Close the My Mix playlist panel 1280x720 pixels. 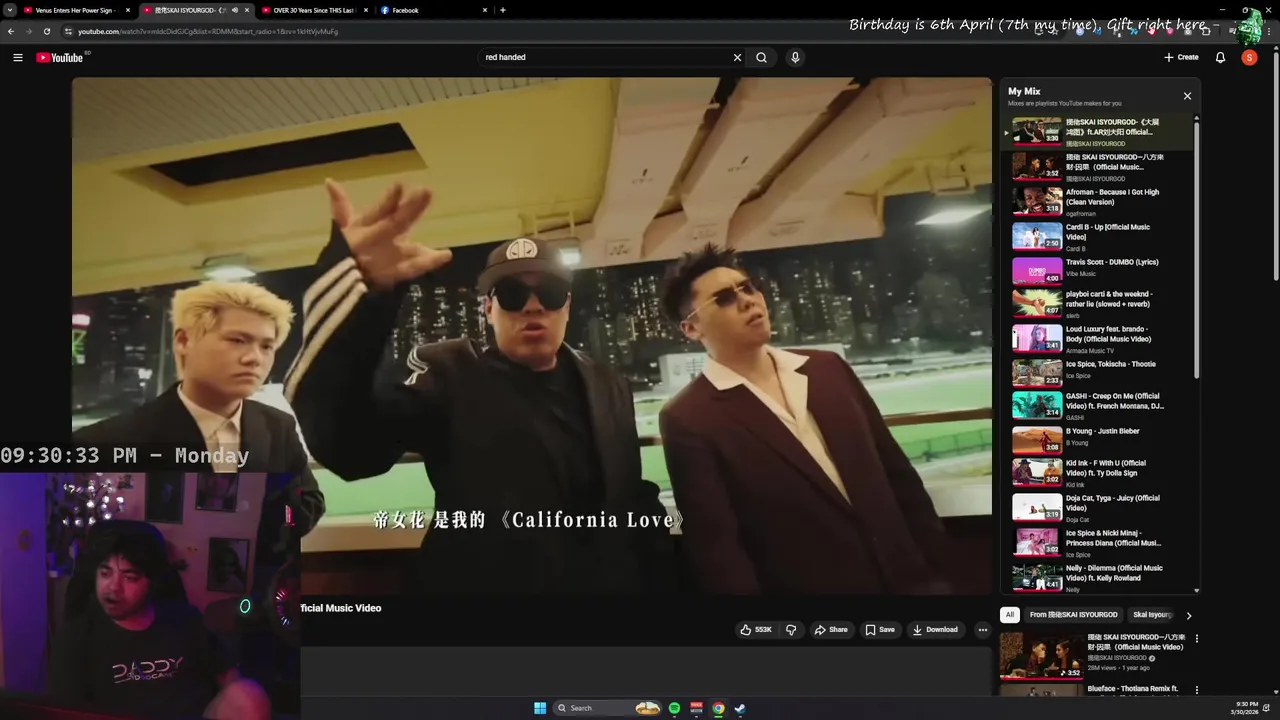(x=1187, y=96)
